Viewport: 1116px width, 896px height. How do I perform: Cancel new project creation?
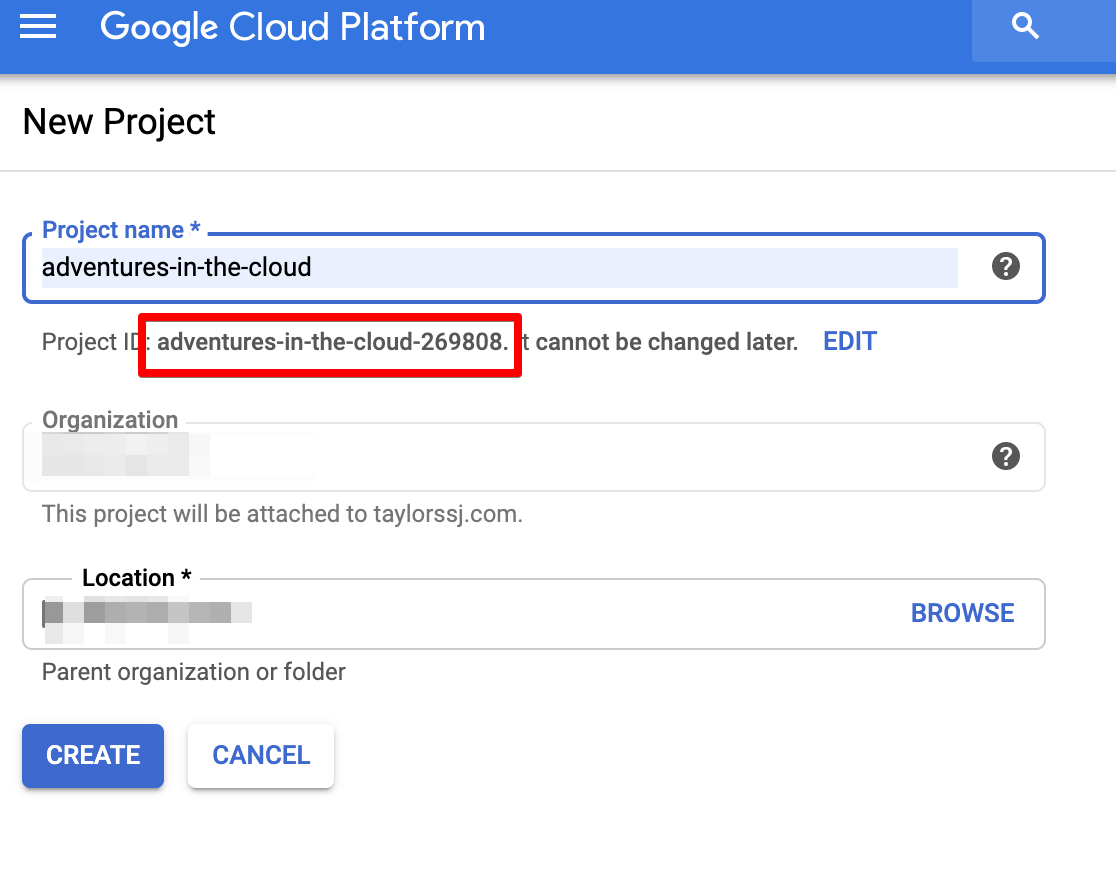[261, 755]
